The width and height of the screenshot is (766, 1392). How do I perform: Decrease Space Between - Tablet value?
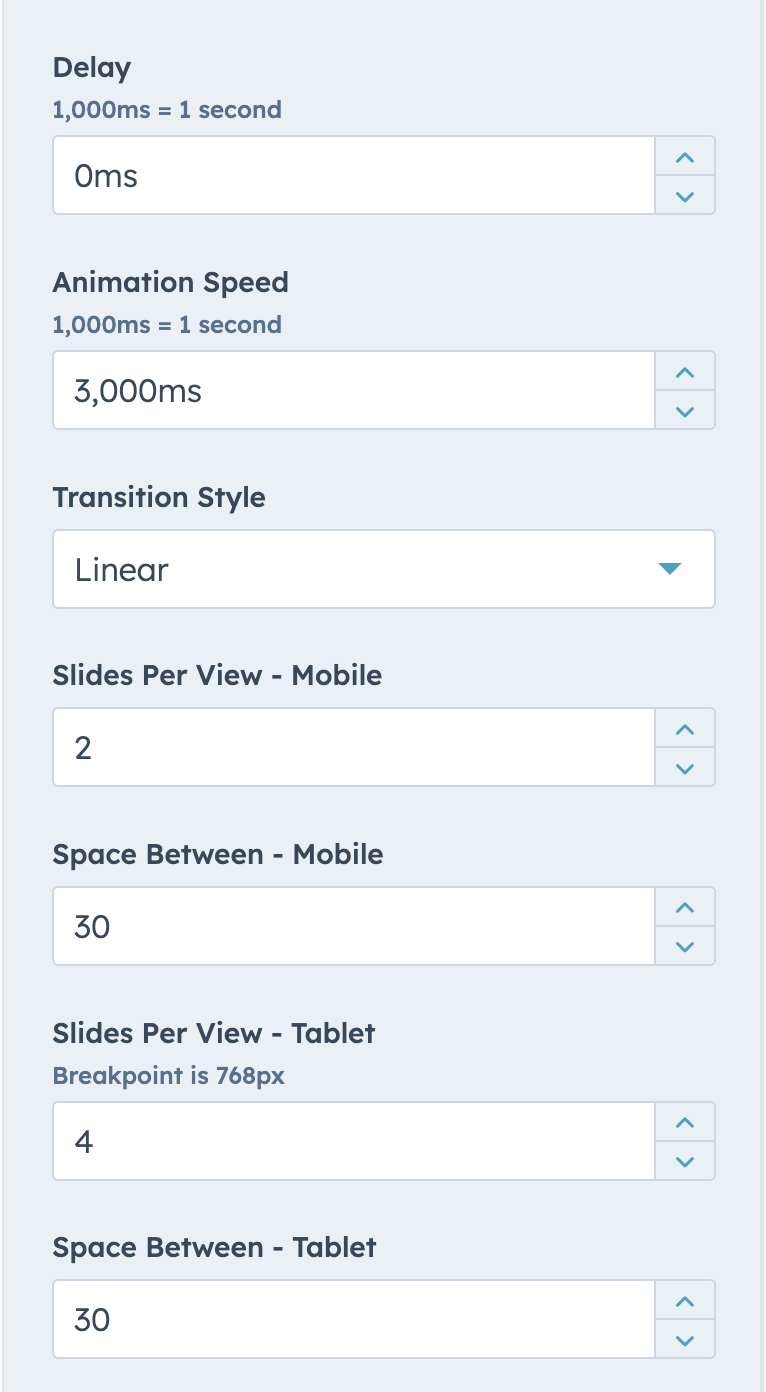[684, 1340]
